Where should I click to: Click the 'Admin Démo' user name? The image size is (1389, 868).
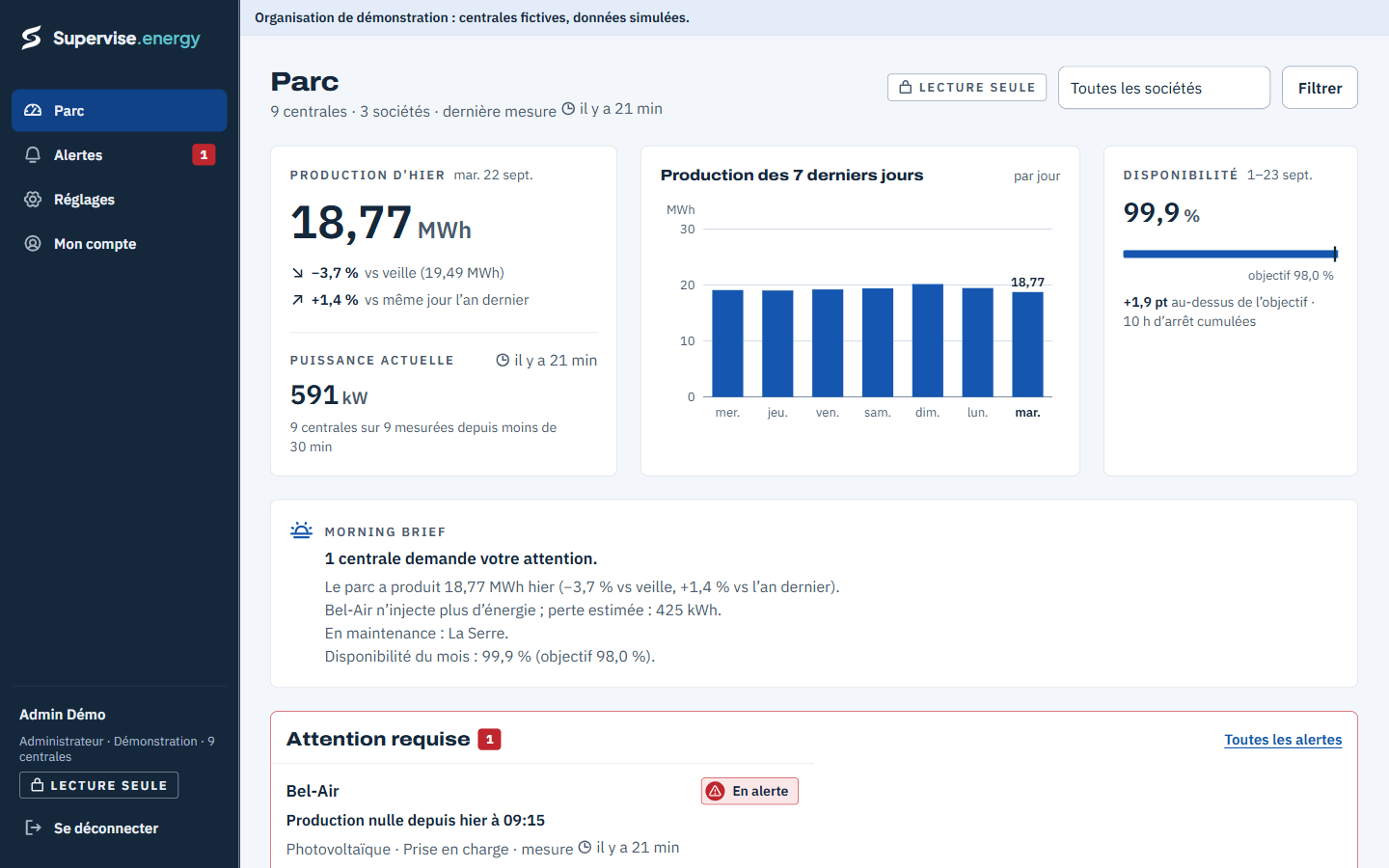click(x=63, y=715)
